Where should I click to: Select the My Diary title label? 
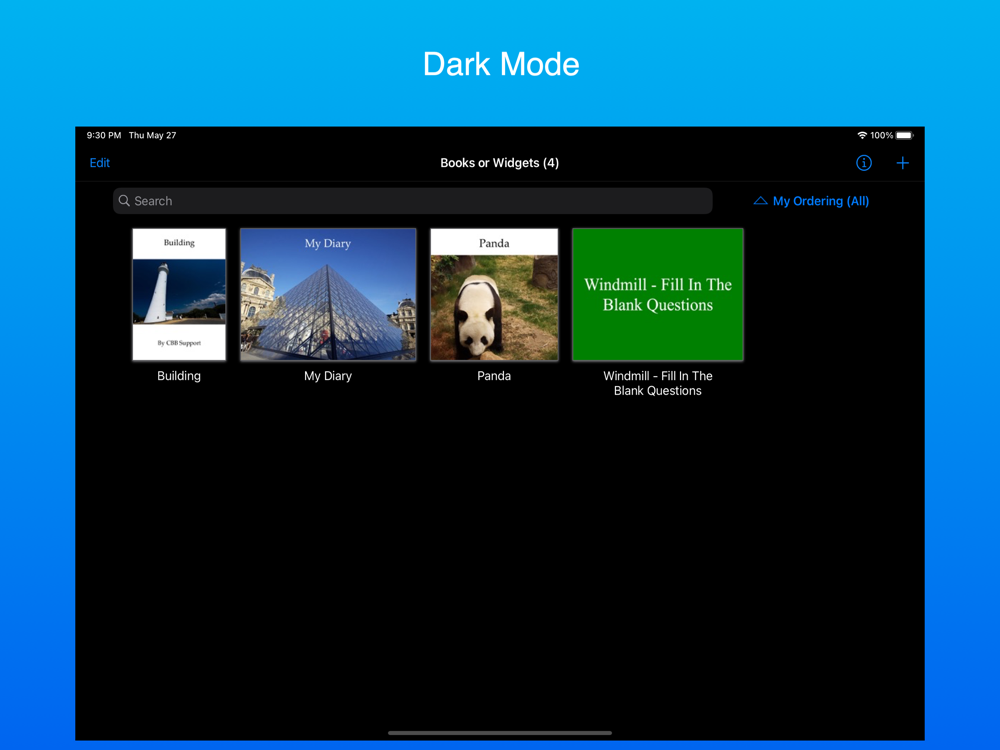click(x=328, y=376)
